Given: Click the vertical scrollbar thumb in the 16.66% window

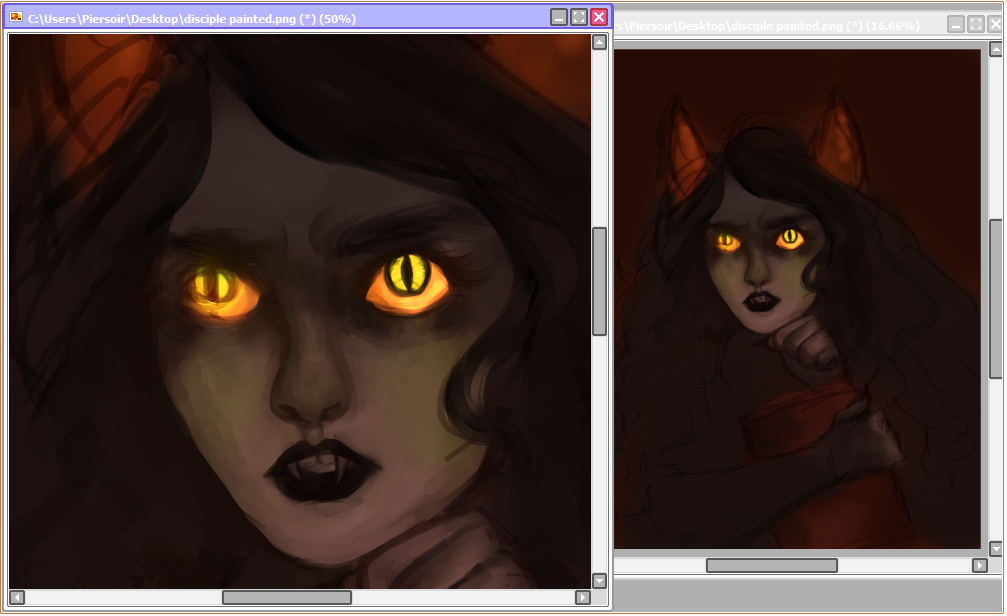Looking at the screenshot, I should 995,299.
